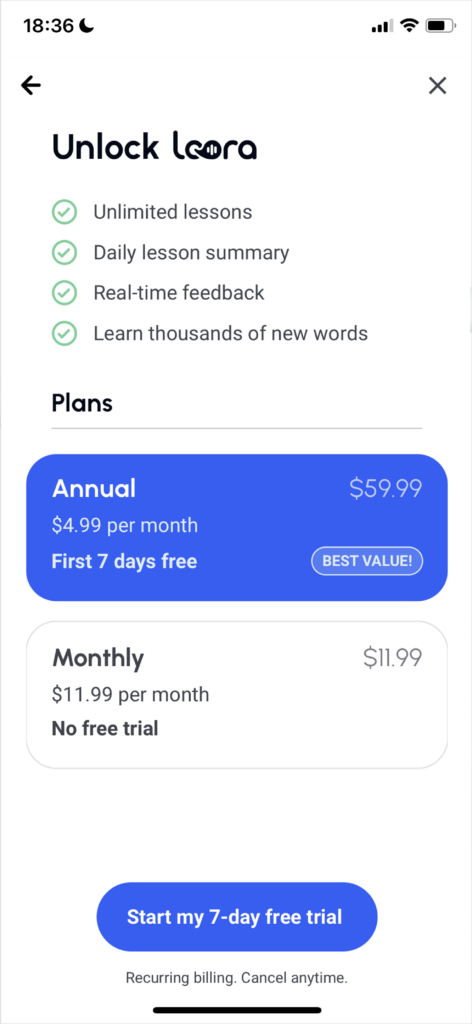Viewport: 472px width, 1024px height.
Task: Tap the battery status icon
Action: (440, 25)
